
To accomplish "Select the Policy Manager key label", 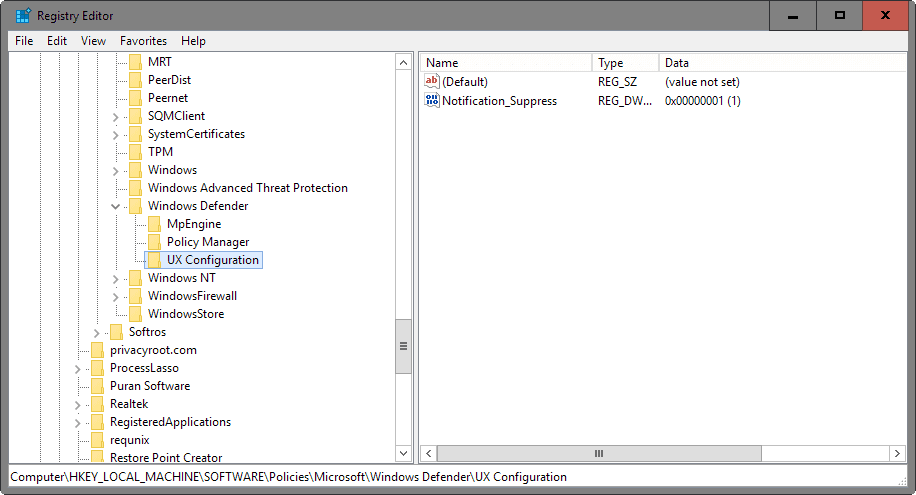I will pos(208,242).
